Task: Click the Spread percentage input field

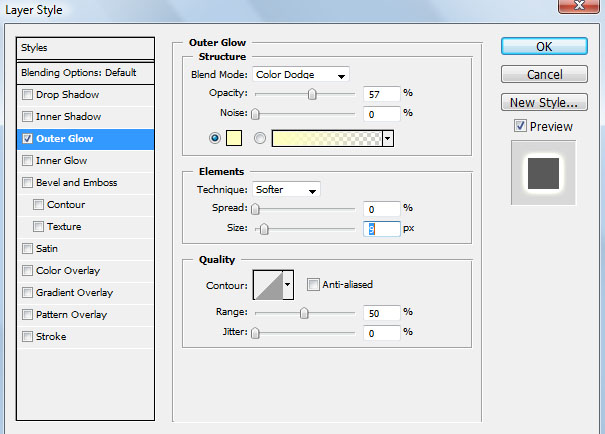Action: coord(382,209)
